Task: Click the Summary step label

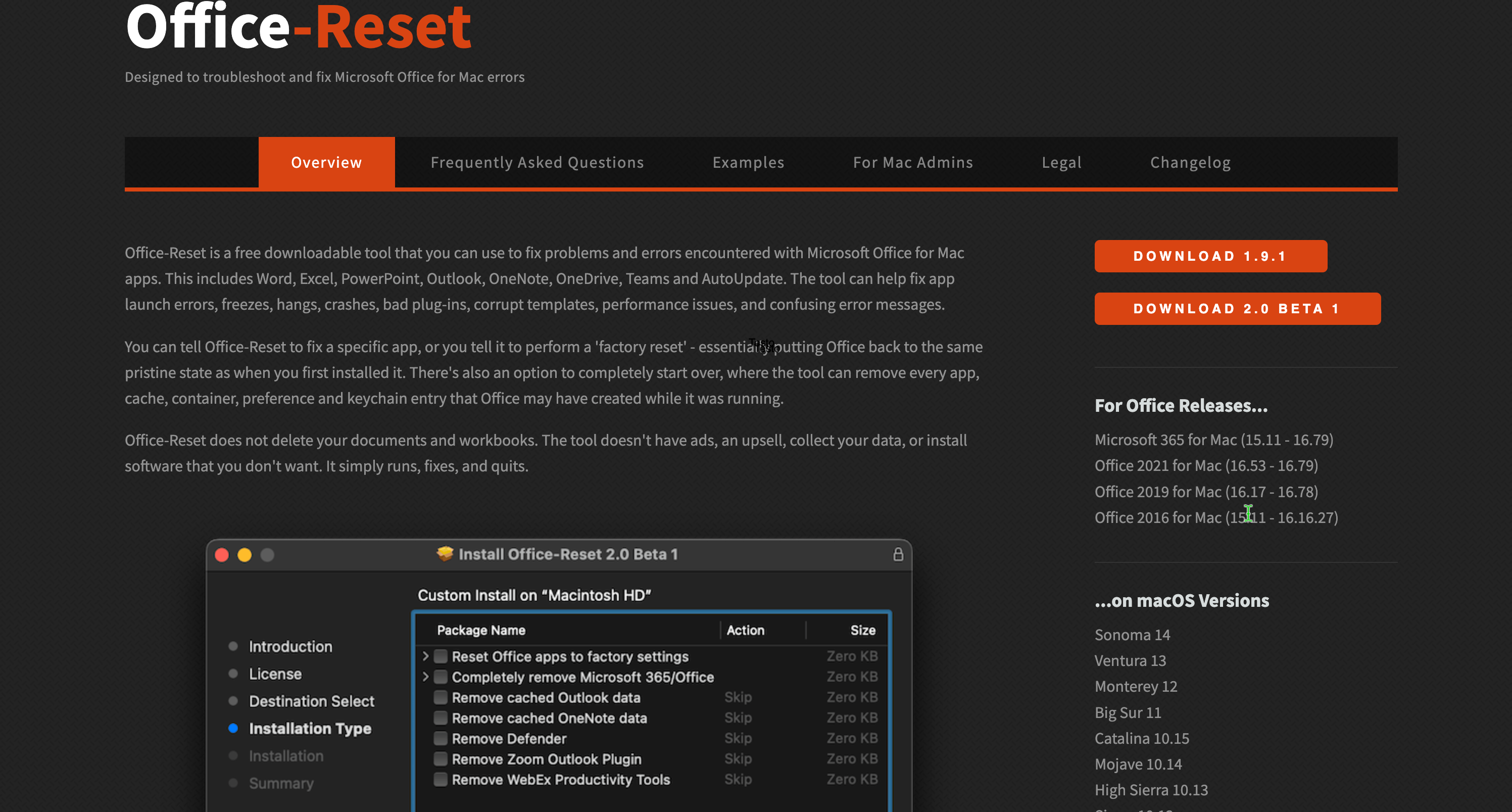Action: click(x=281, y=784)
